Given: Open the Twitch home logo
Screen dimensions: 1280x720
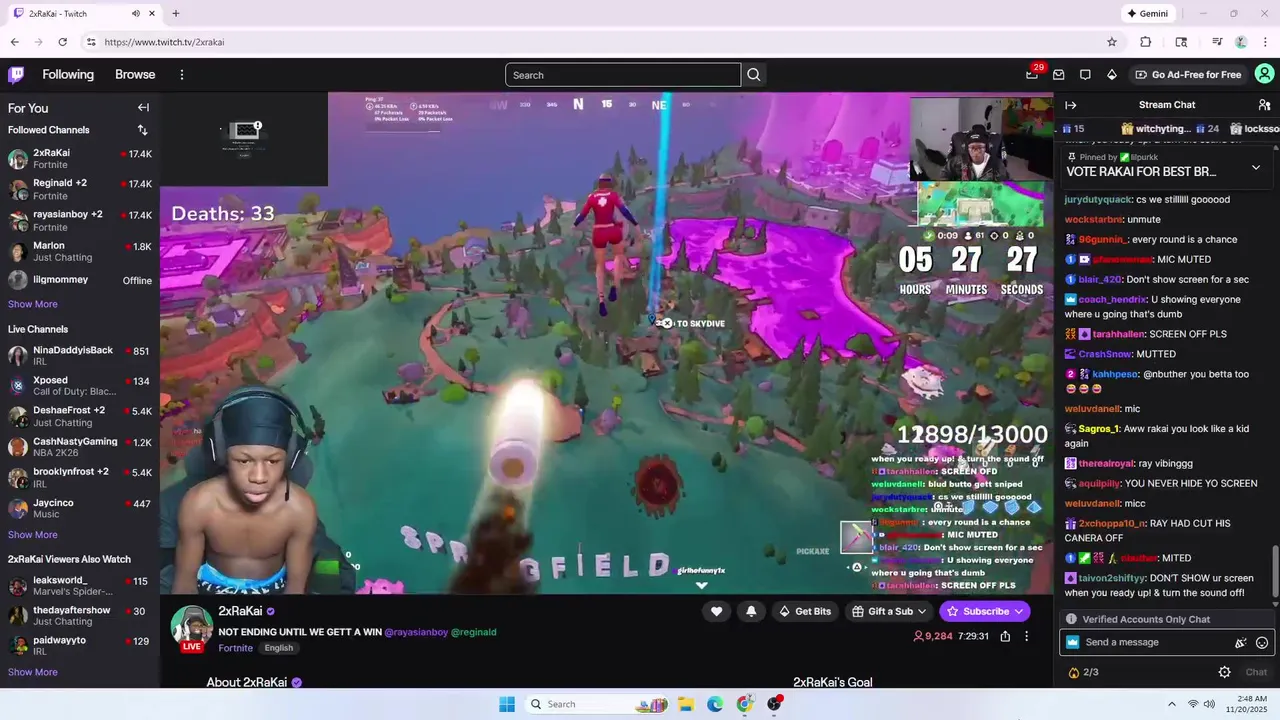Looking at the screenshot, I should tap(16, 74).
